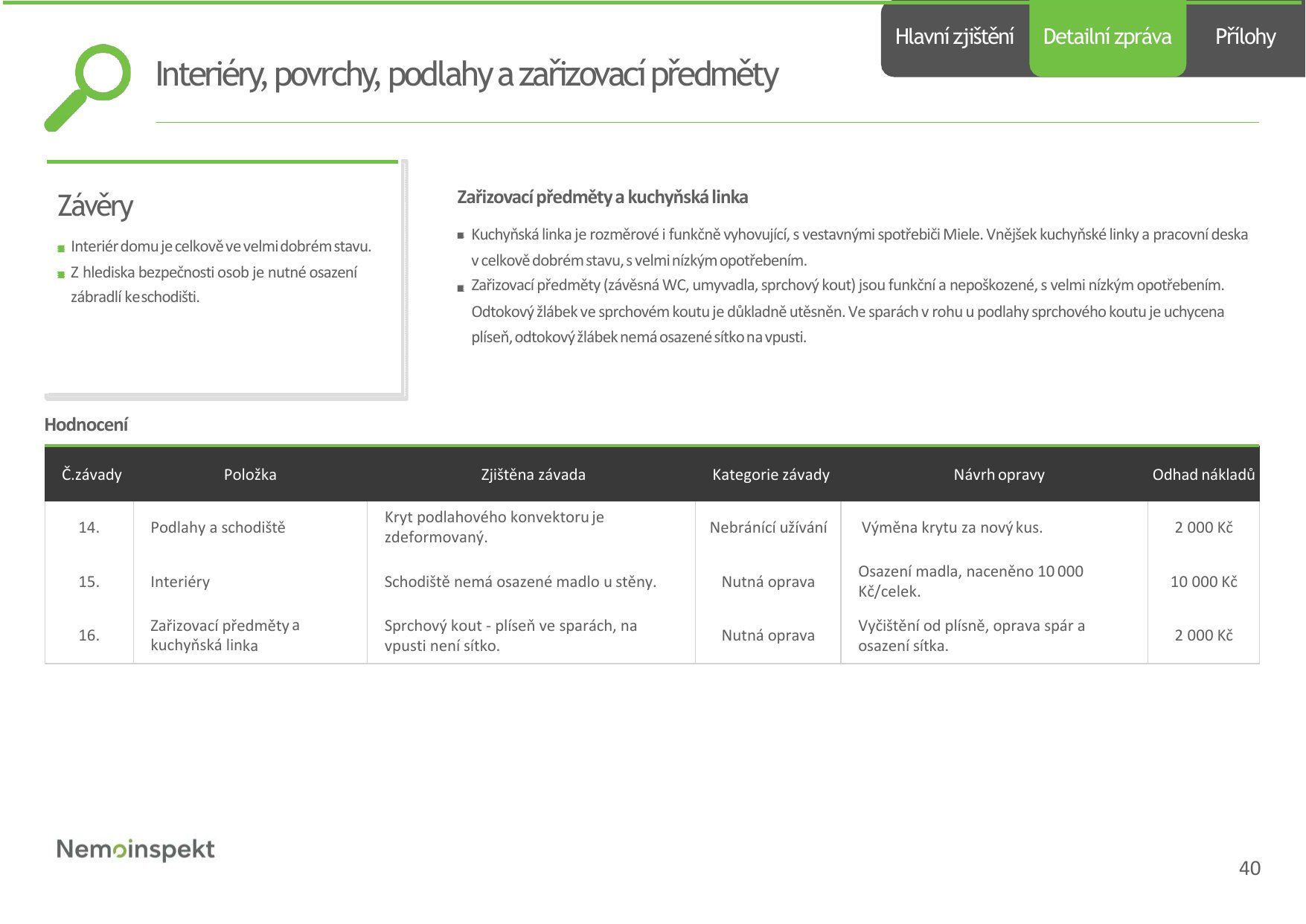Click the Nebránící užívání category cell

(x=768, y=527)
